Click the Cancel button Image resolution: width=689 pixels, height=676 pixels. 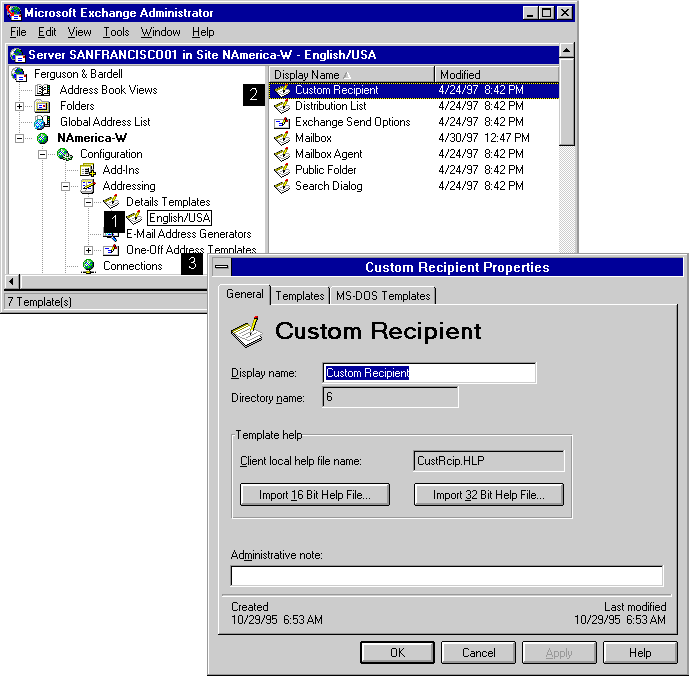point(479,653)
